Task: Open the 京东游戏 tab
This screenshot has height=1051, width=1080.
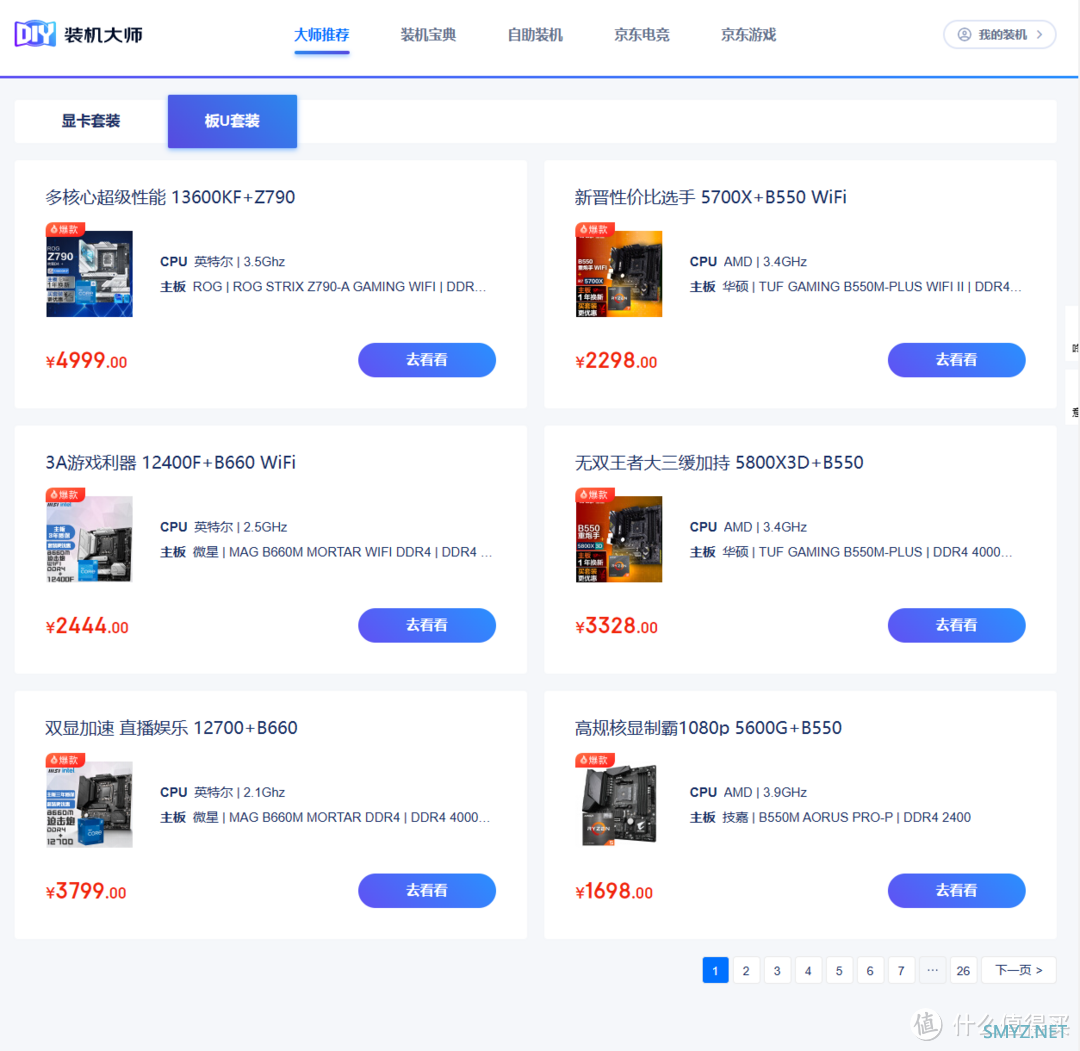Action: click(x=749, y=34)
